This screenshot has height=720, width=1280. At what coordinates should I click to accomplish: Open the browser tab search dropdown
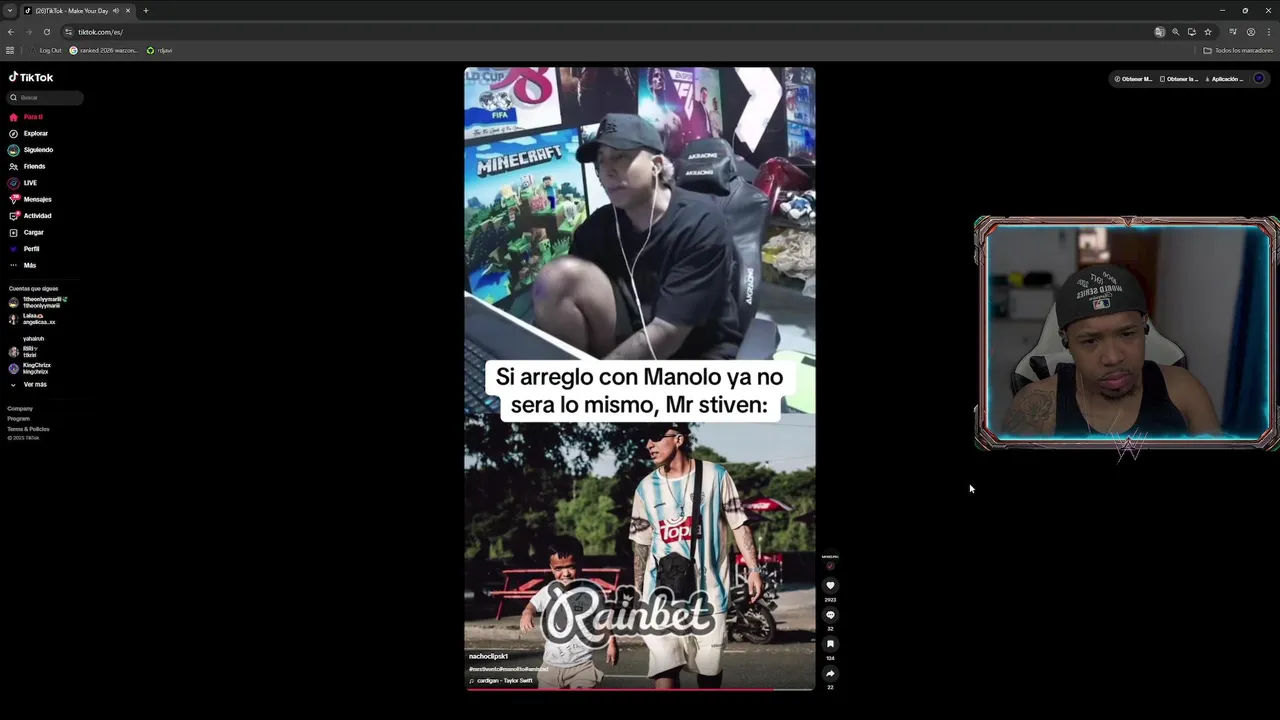pyautogui.click(x=10, y=10)
